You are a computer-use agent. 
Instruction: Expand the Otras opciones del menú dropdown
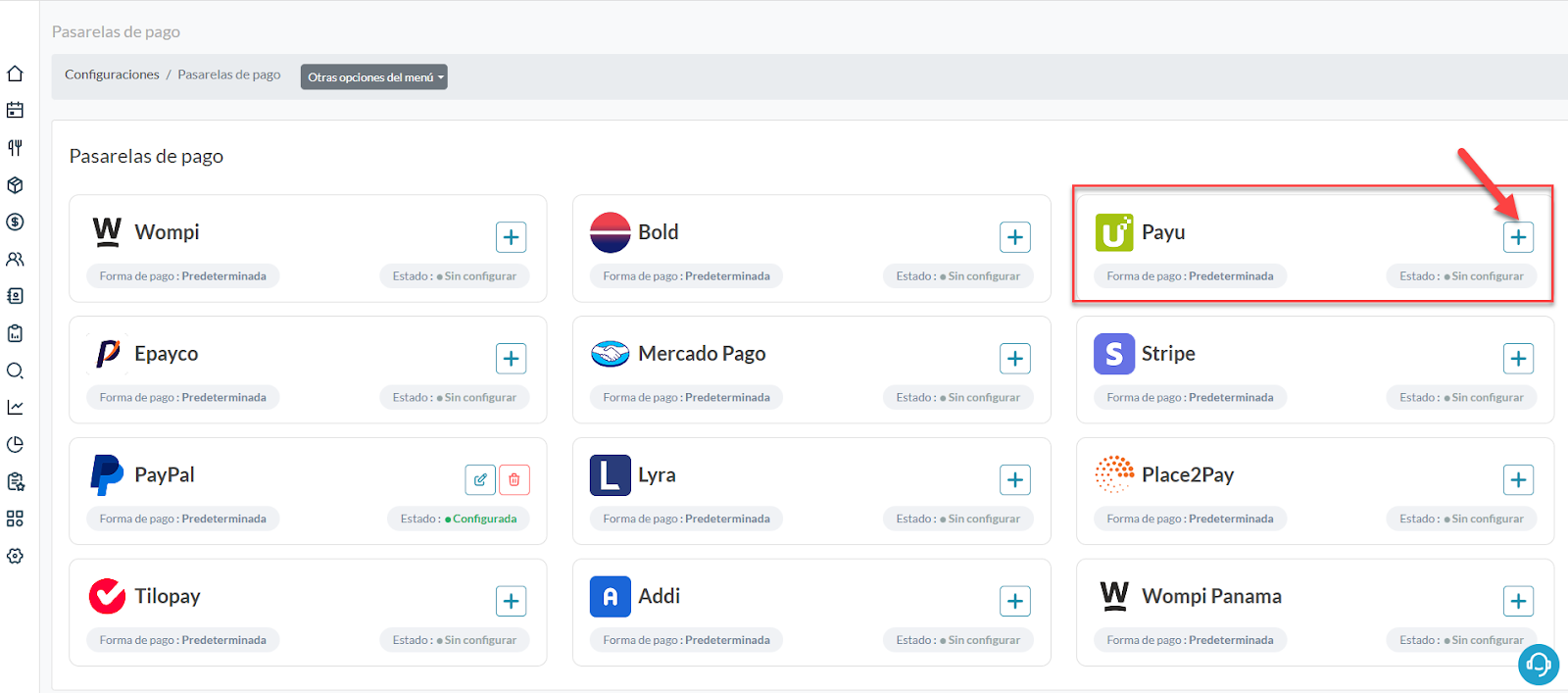coord(373,77)
